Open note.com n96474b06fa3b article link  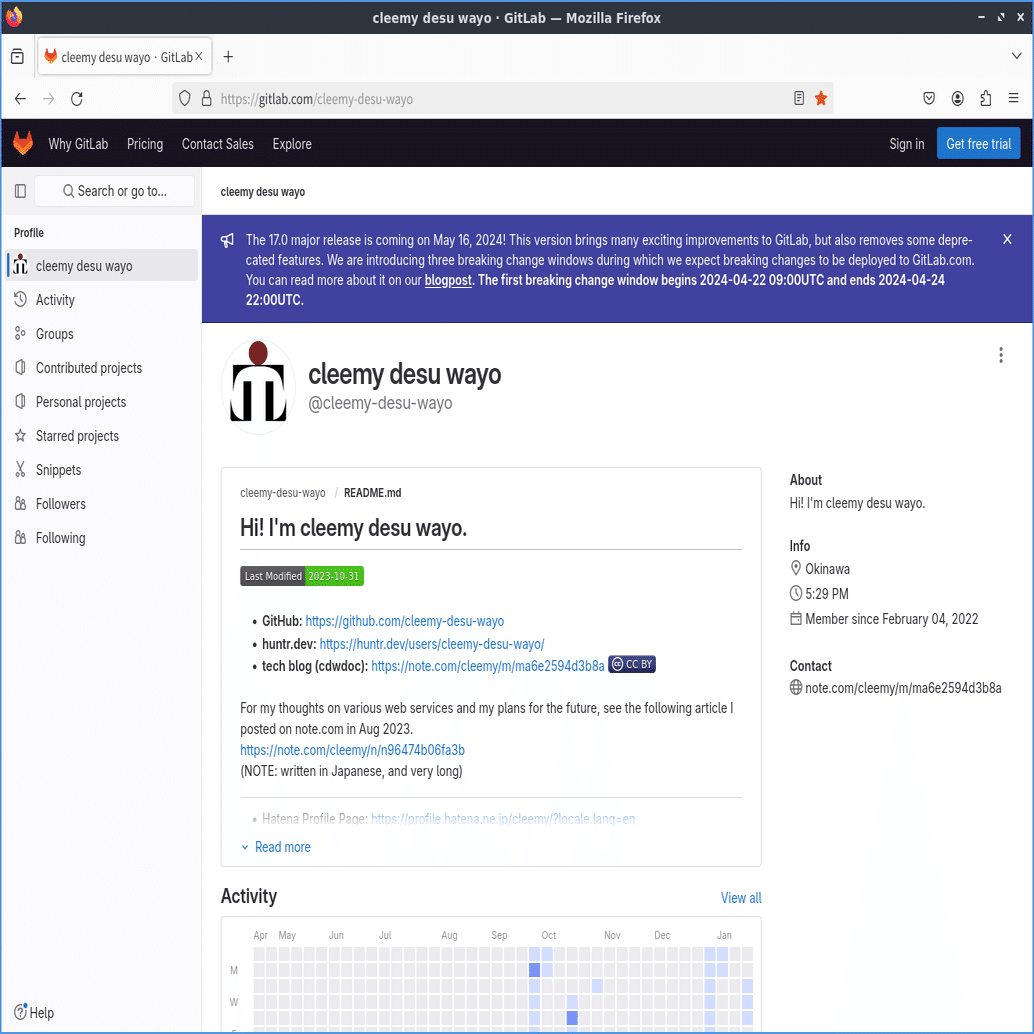point(352,750)
